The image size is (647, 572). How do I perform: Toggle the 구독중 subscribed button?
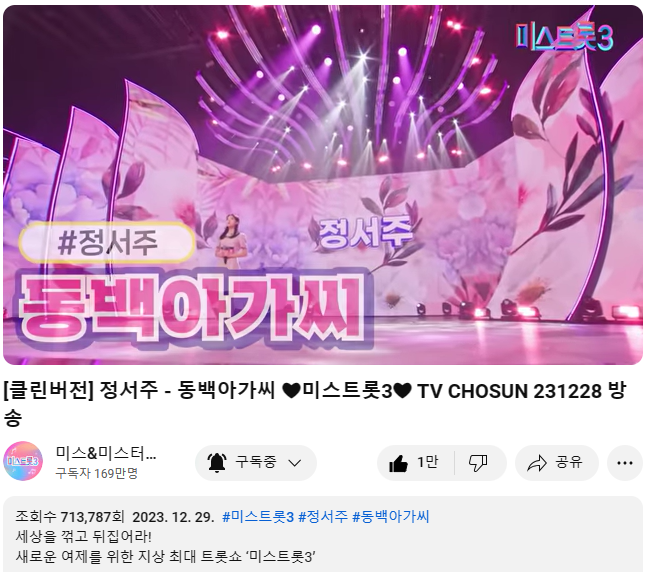coord(256,463)
